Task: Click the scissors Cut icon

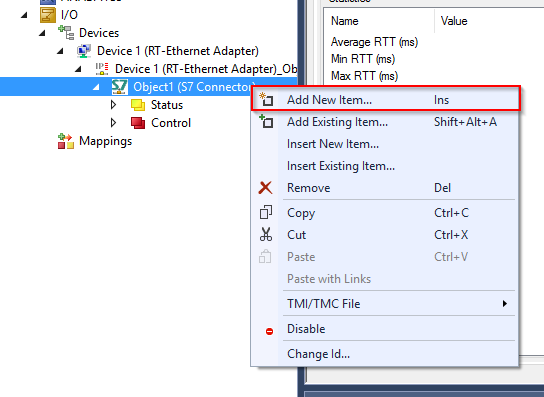Action: 266,235
